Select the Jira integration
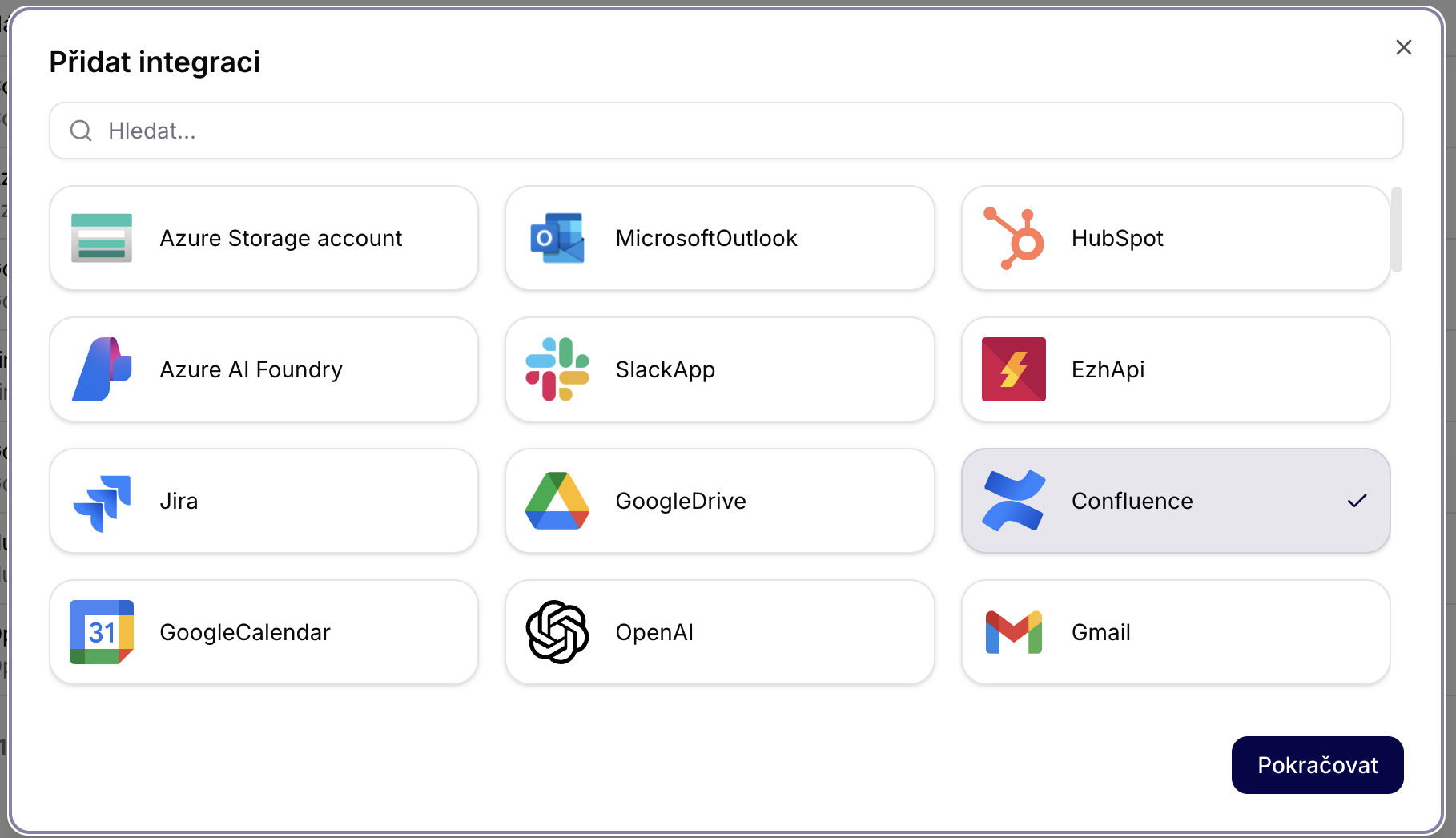 click(x=264, y=501)
